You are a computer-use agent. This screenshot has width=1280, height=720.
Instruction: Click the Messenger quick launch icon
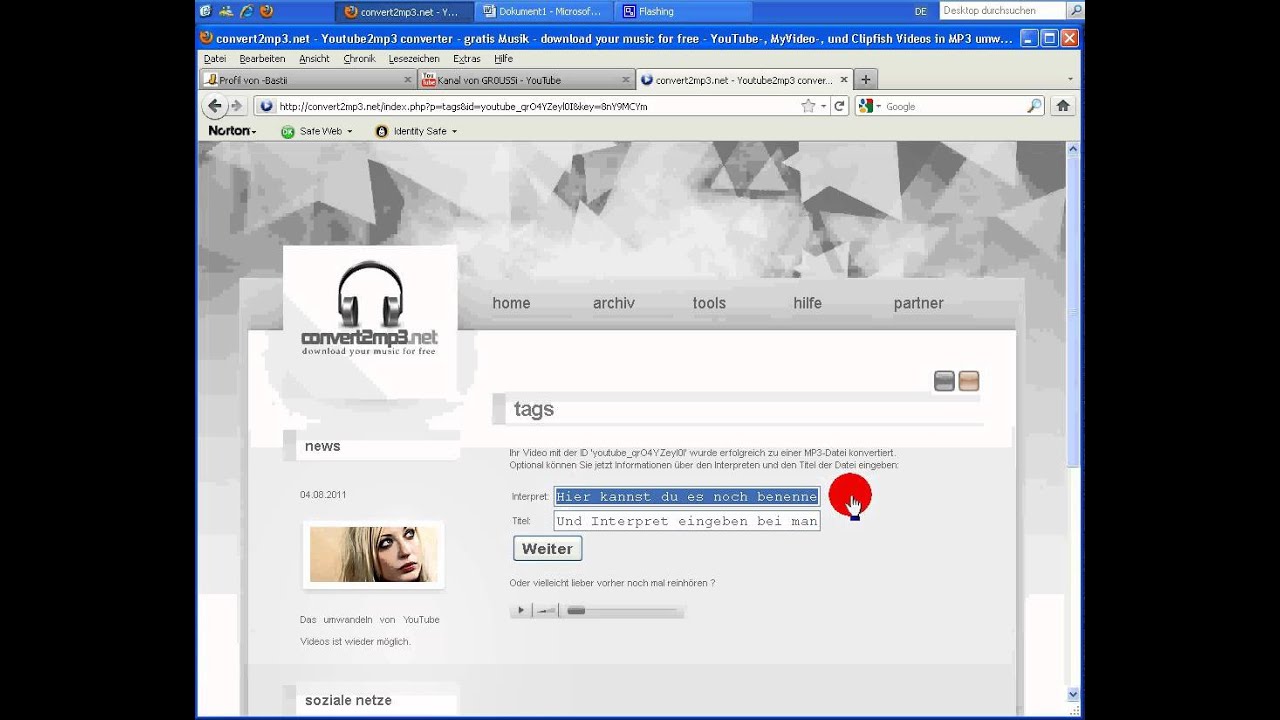(226, 11)
